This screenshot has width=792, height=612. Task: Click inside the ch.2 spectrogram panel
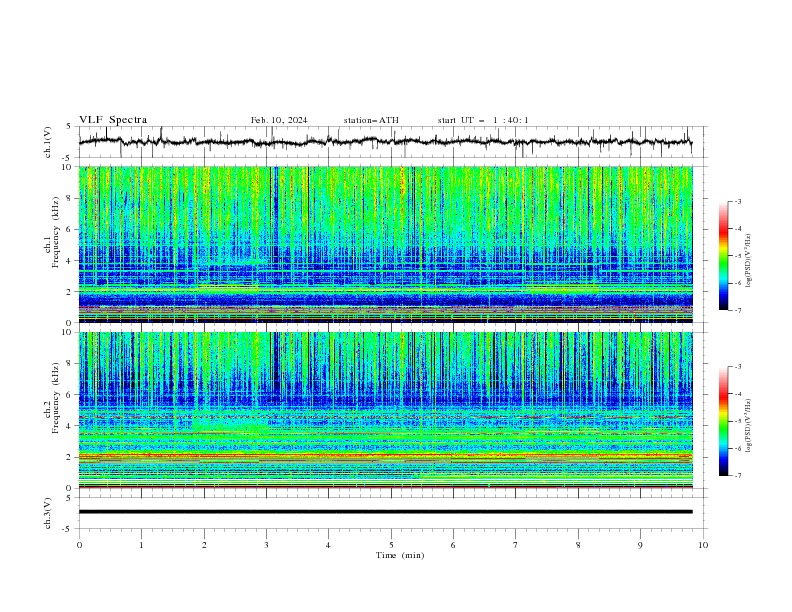pyautogui.click(x=385, y=410)
